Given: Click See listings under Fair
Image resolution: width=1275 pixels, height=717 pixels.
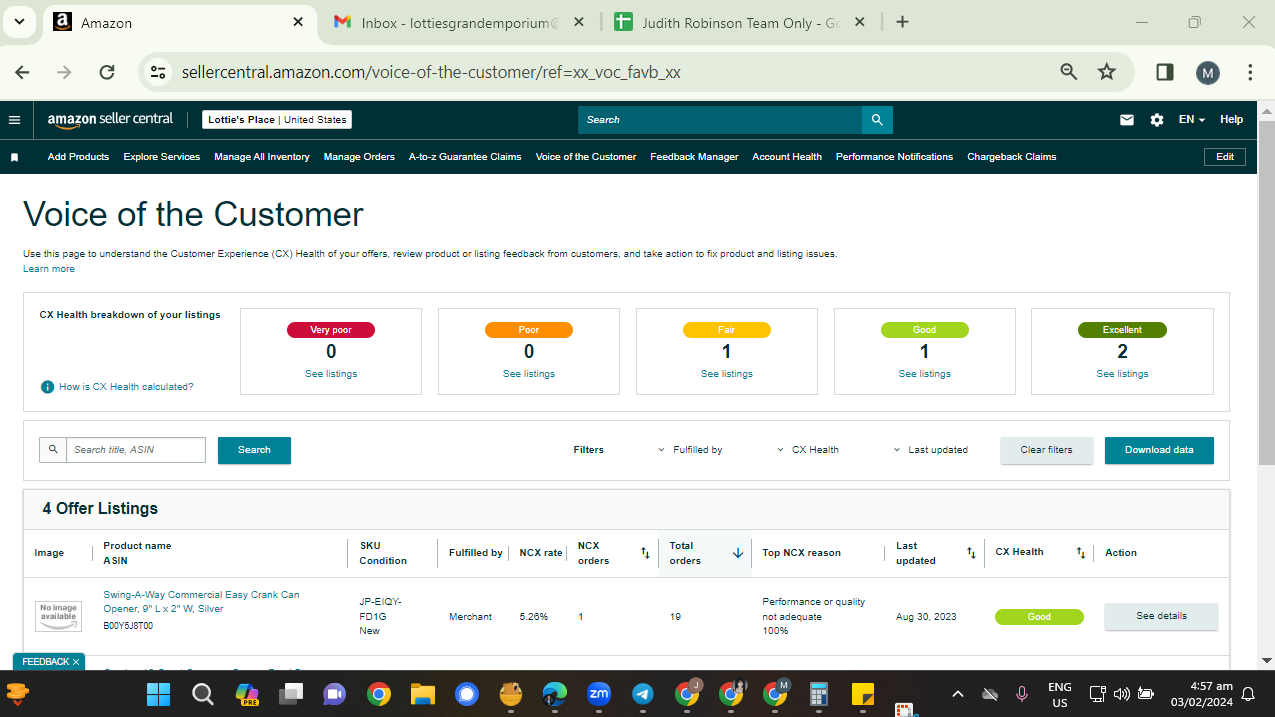Looking at the screenshot, I should tap(727, 374).
